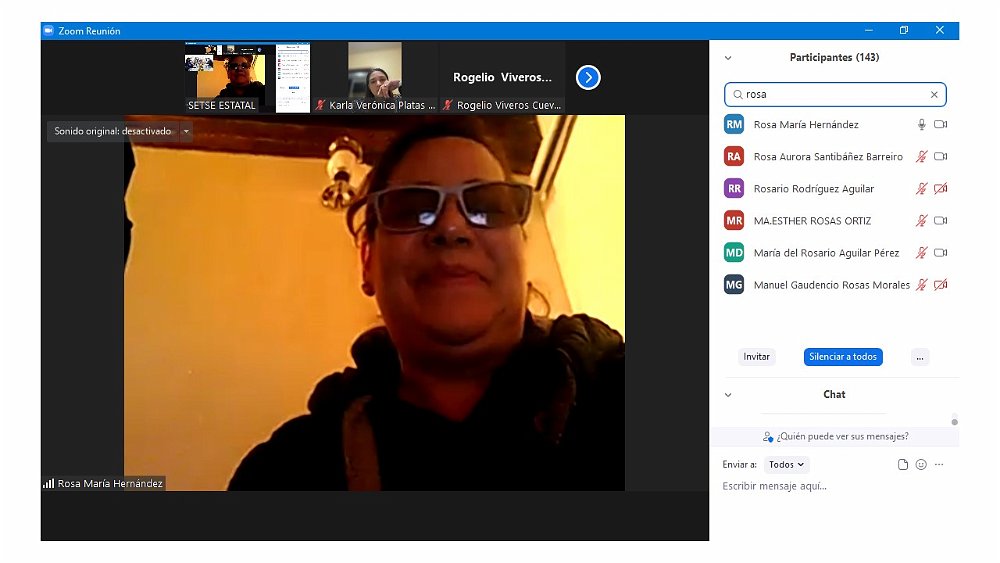Viewport: 1000px width, 563px height.
Task: Collapse the Chat panel with the chevron
Action: tap(728, 395)
